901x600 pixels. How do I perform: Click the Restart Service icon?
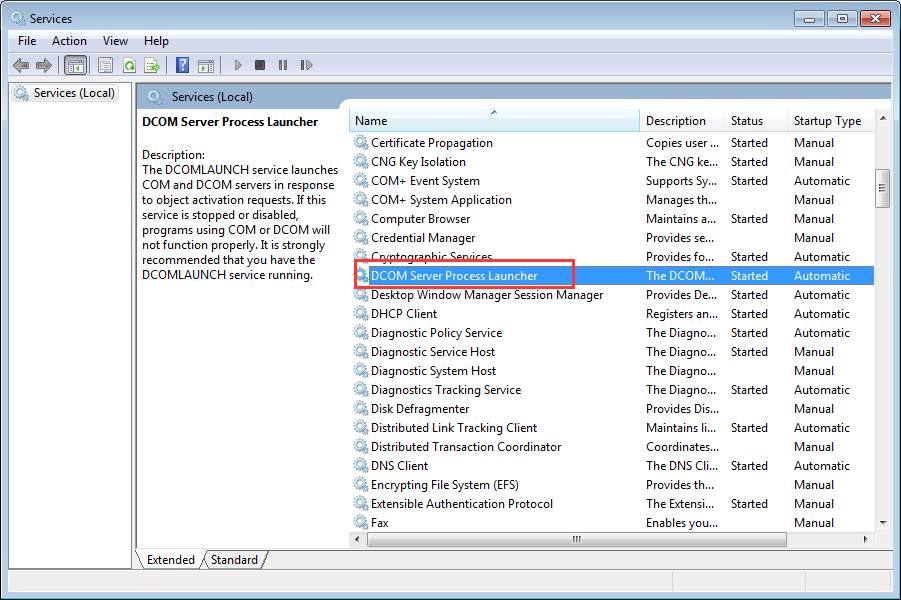tap(306, 65)
